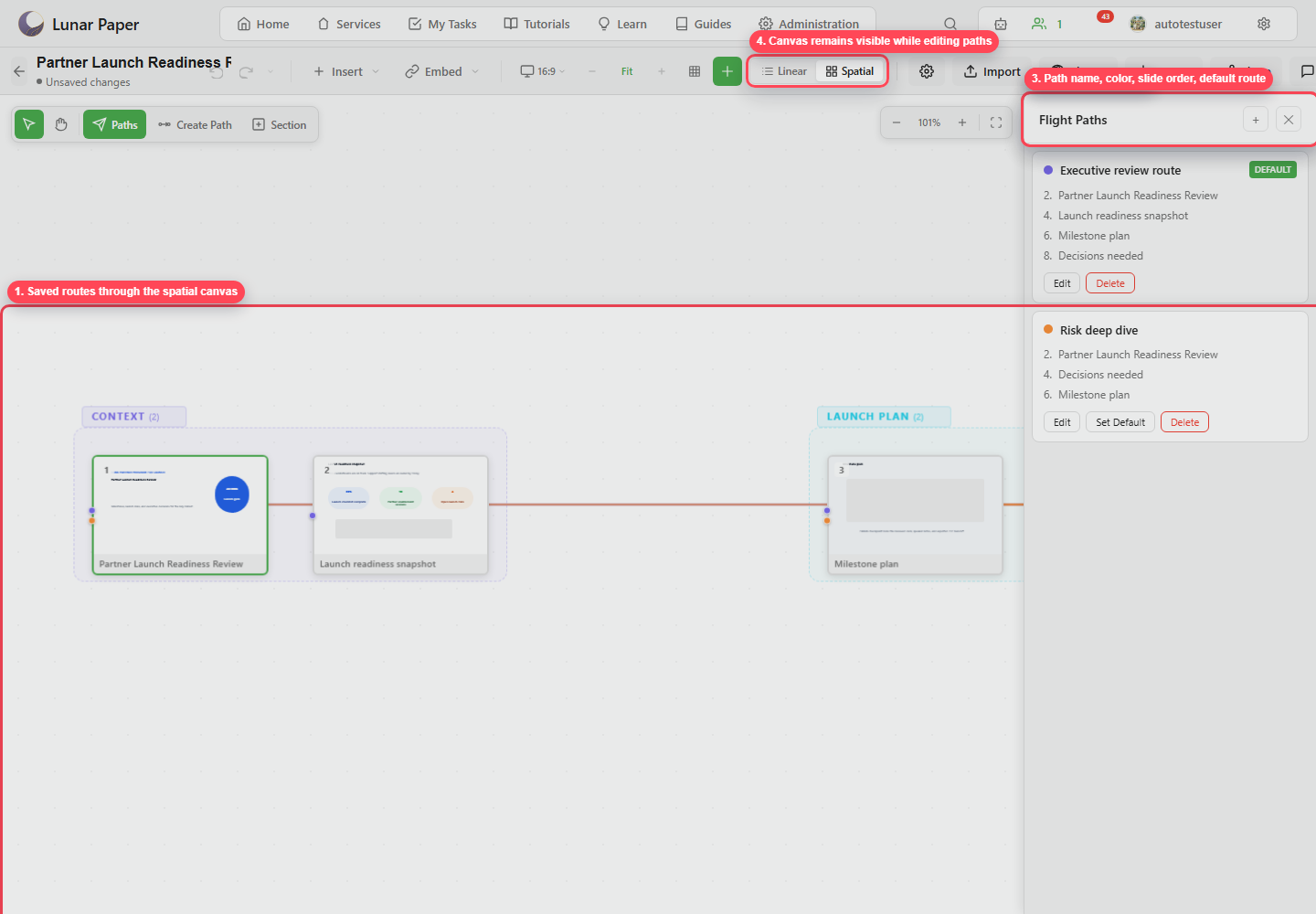The height and width of the screenshot is (914, 1316).
Task: Delete the Executive review route
Action: pyautogui.click(x=1110, y=283)
